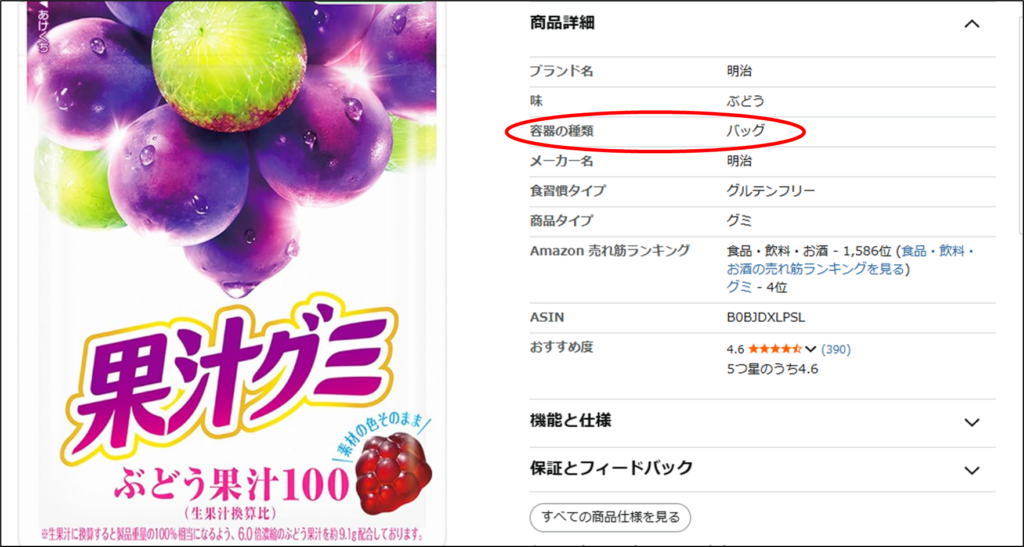Screen dimensions: 1024x547
Task: Click the 果汁グミ product image
Action: [232, 273]
